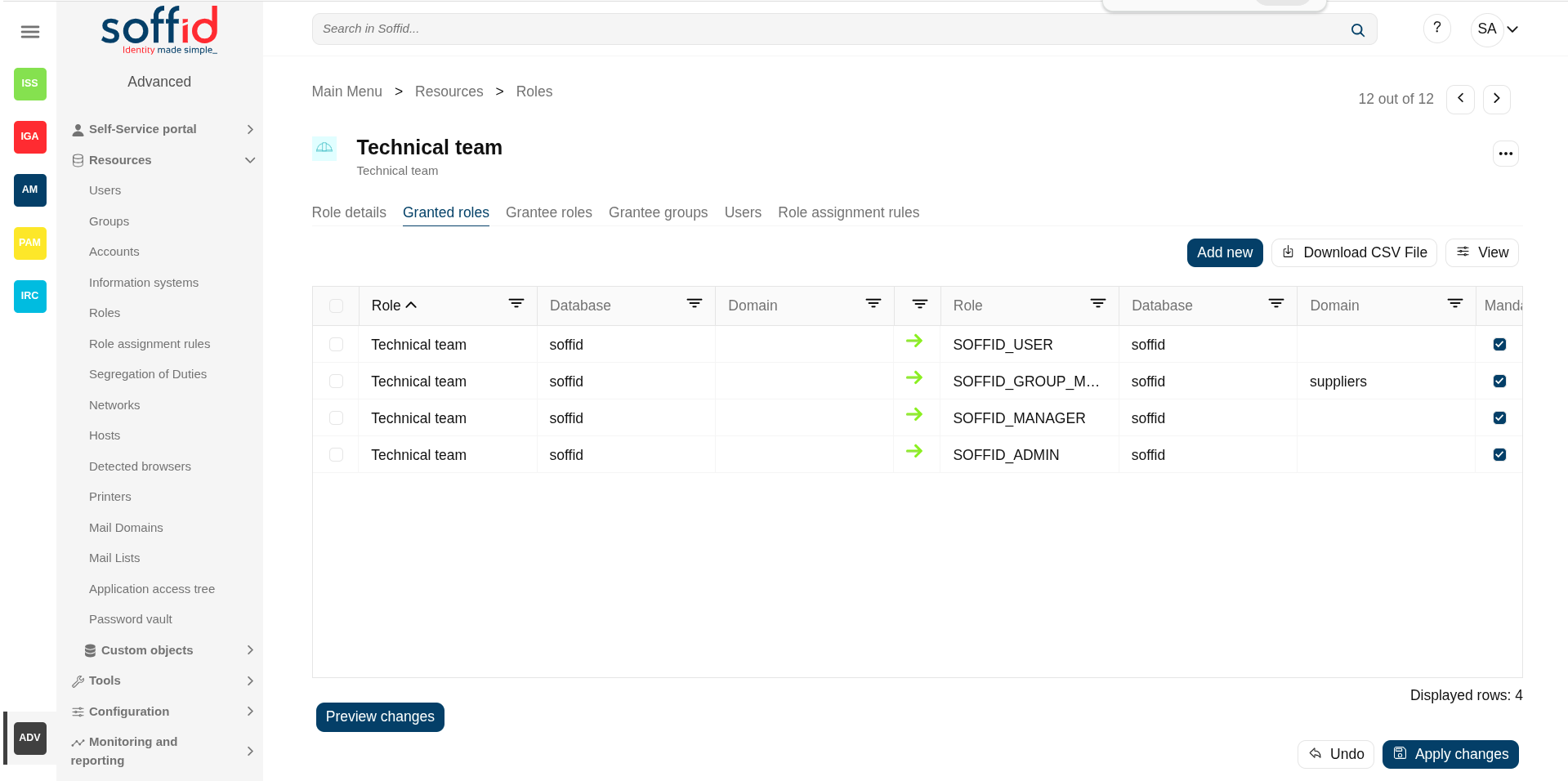Click the green arrow in SOFFID_MANAGER row
Screen dimensions: 1568x781
[914, 414]
